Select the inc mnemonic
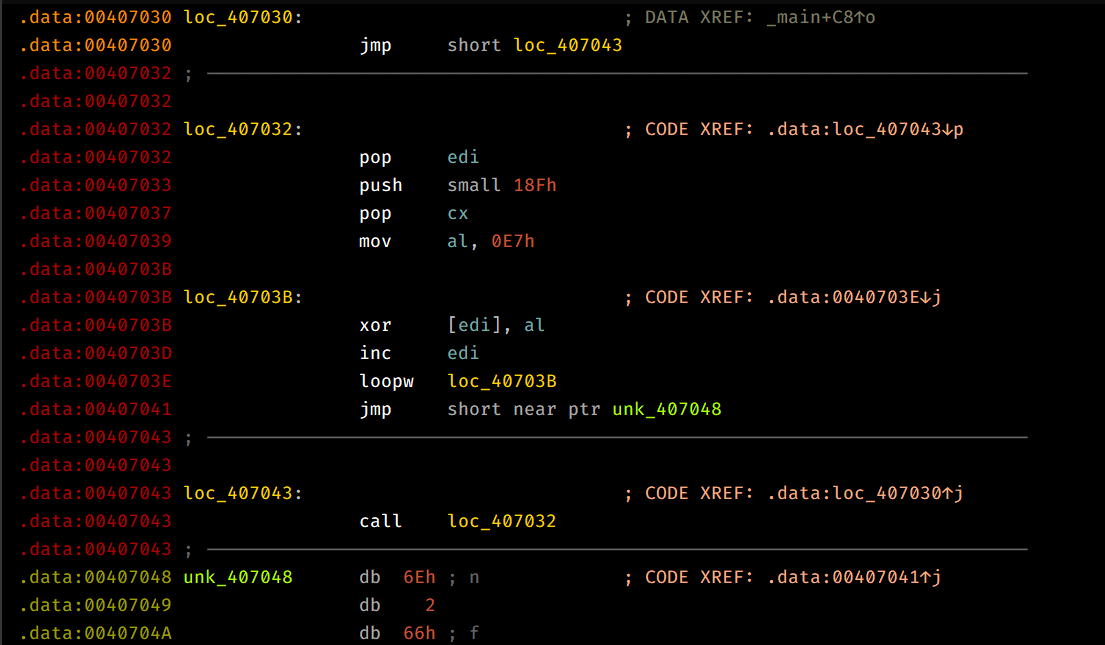Screen dimensions: 1105x645 tap(375, 354)
